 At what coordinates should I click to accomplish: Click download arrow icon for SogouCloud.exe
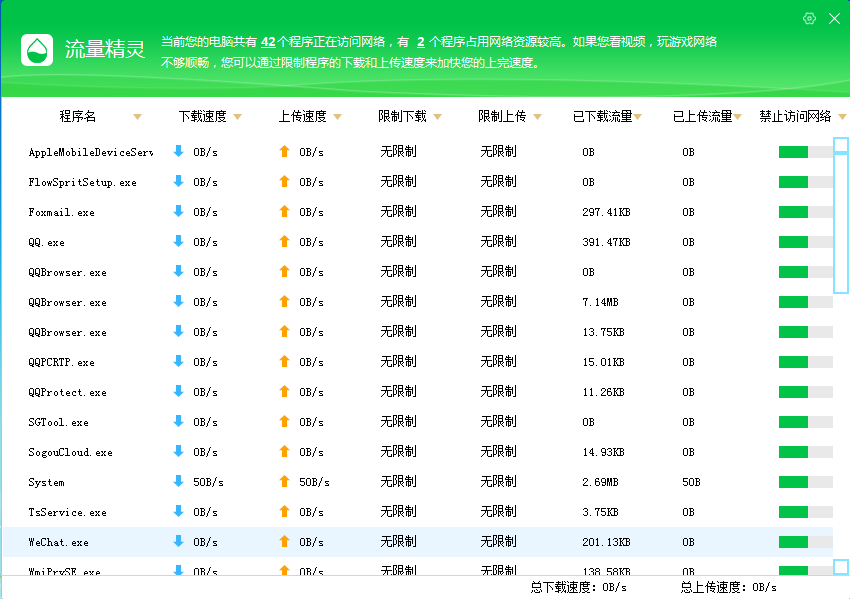178,452
